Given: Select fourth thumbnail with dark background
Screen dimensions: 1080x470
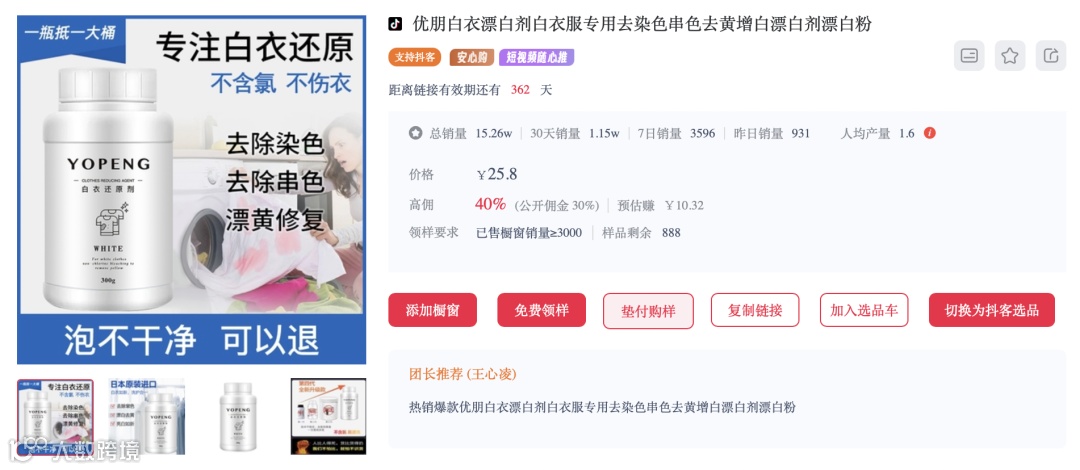Looking at the screenshot, I should pos(329,416).
